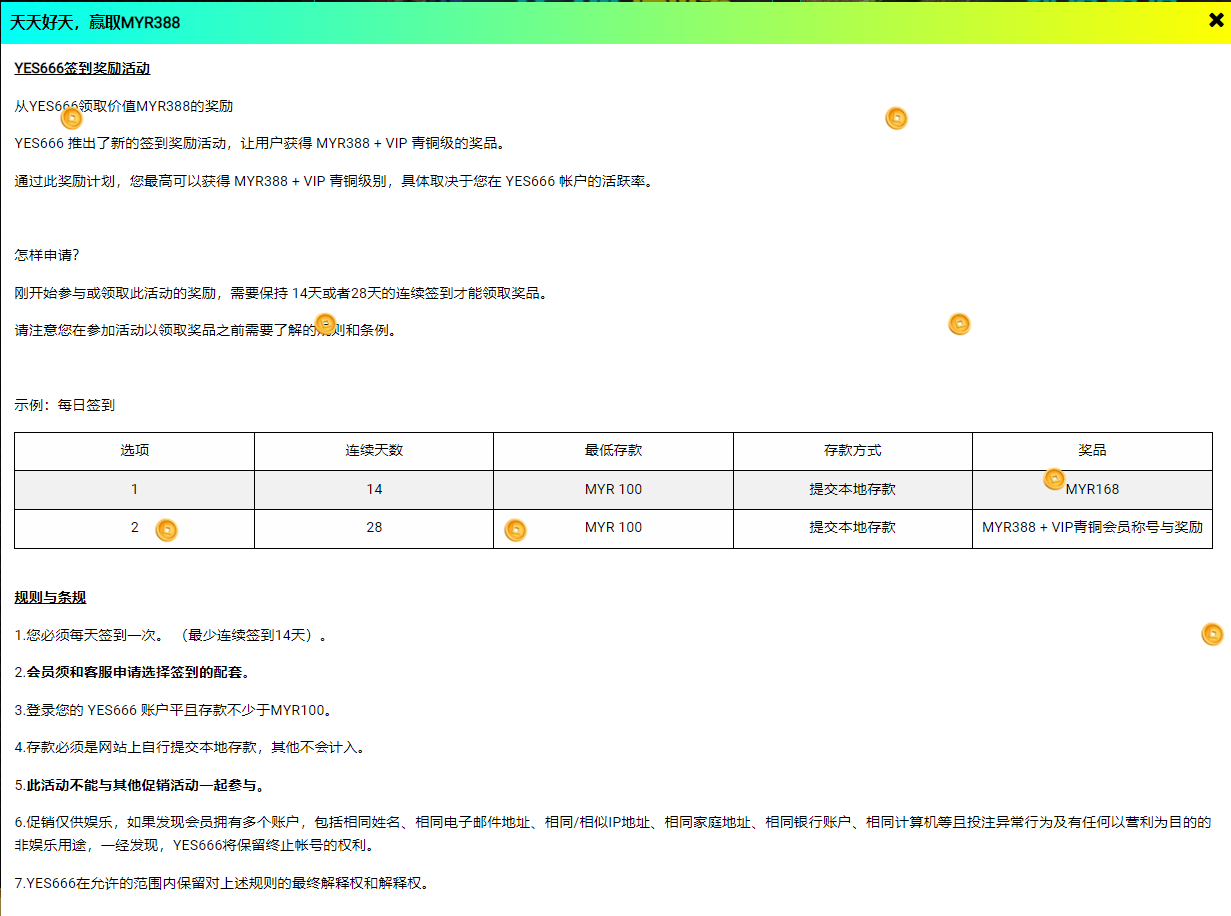This screenshot has height=916, width=1231.
Task: Select the 连续天数 column header
Action: (374, 451)
